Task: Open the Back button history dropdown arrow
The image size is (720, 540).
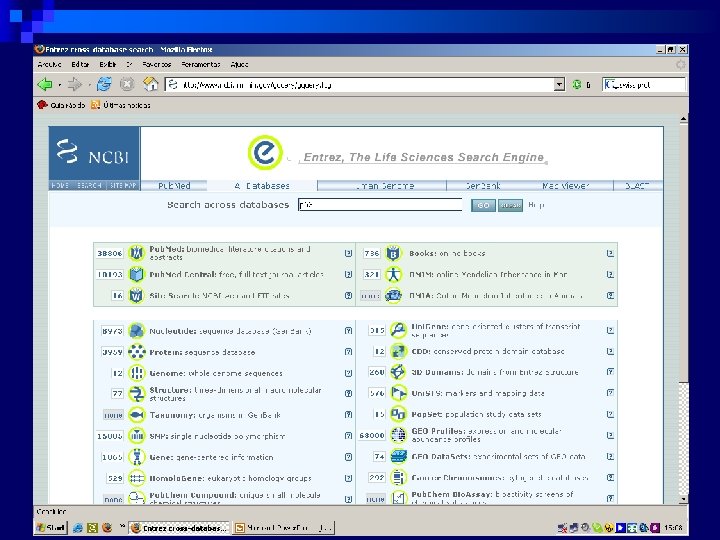Action: point(60,85)
